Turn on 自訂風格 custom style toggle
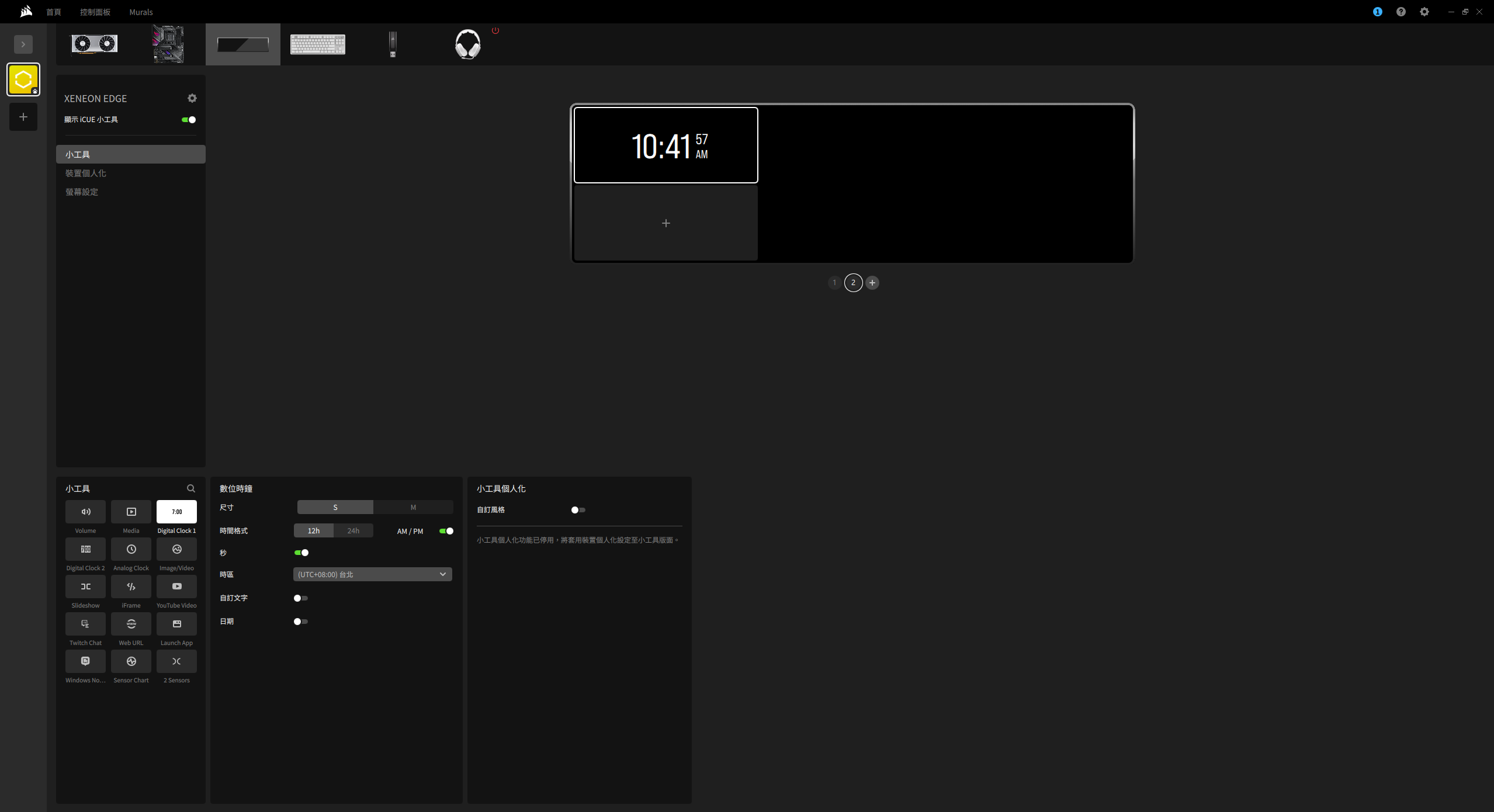The width and height of the screenshot is (1494, 812). pyautogui.click(x=578, y=510)
